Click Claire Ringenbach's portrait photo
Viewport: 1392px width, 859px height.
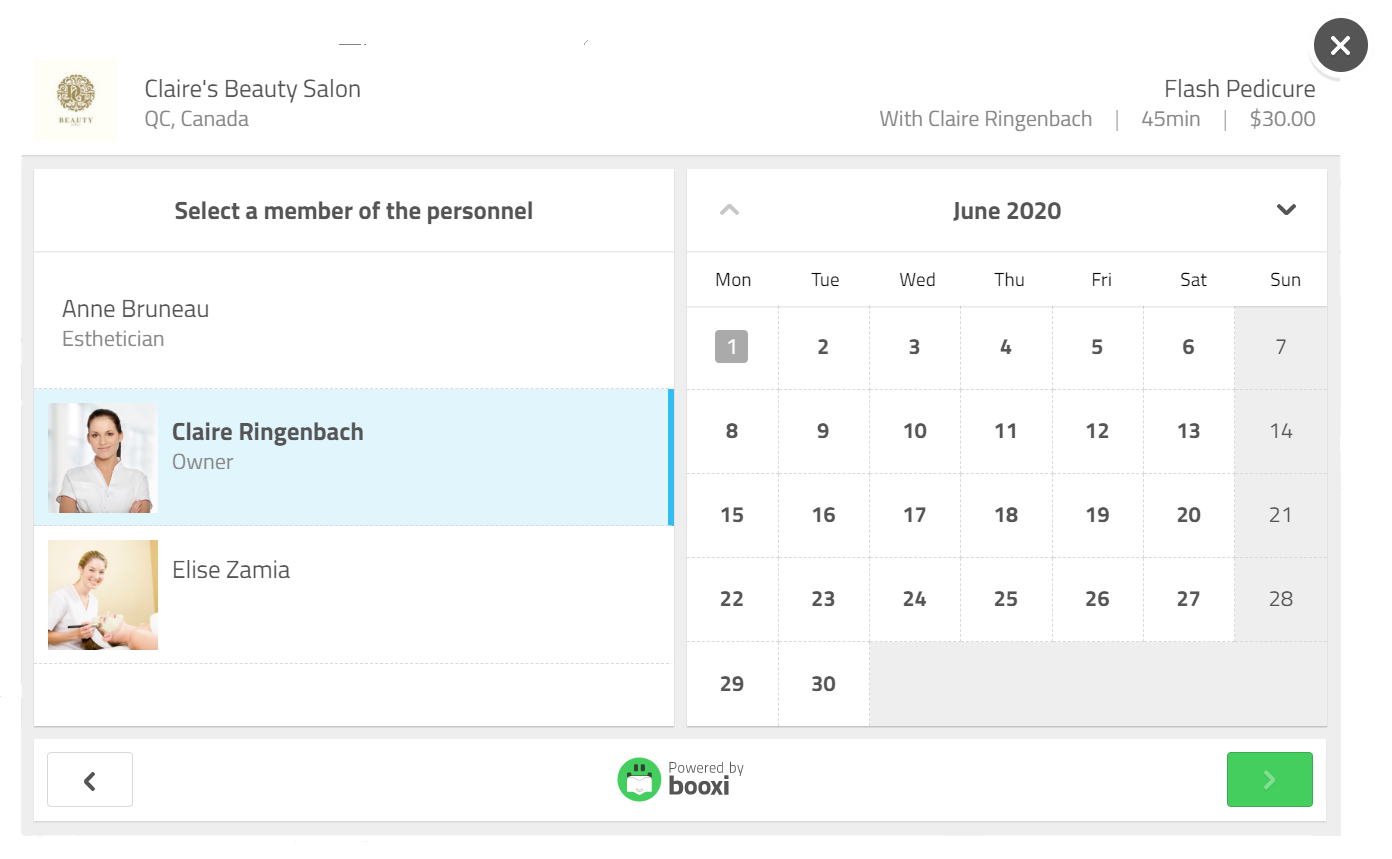(103, 458)
